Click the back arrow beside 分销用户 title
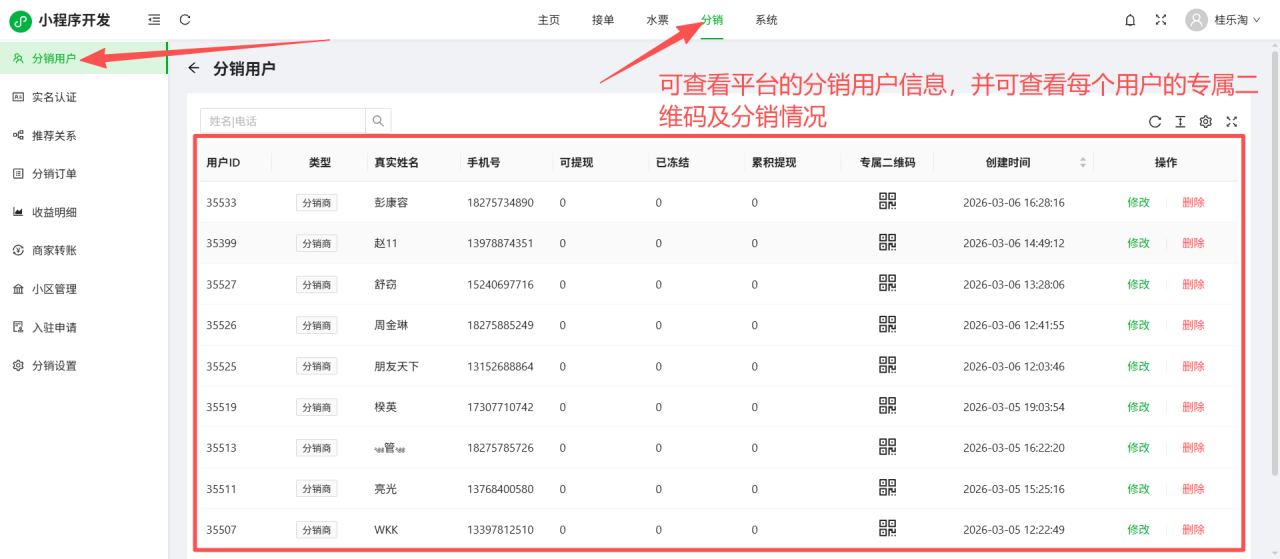Image resolution: width=1280 pixels, height=559 pixels. (194, 68)
